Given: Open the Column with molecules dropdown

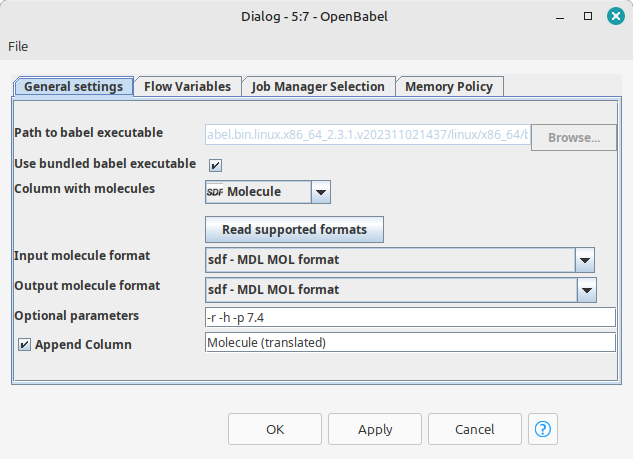Looking at the screenshot, I should [268, 192].
